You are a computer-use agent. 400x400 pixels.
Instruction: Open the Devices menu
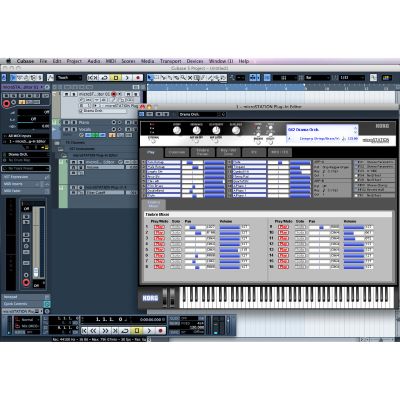pos(195,61)
